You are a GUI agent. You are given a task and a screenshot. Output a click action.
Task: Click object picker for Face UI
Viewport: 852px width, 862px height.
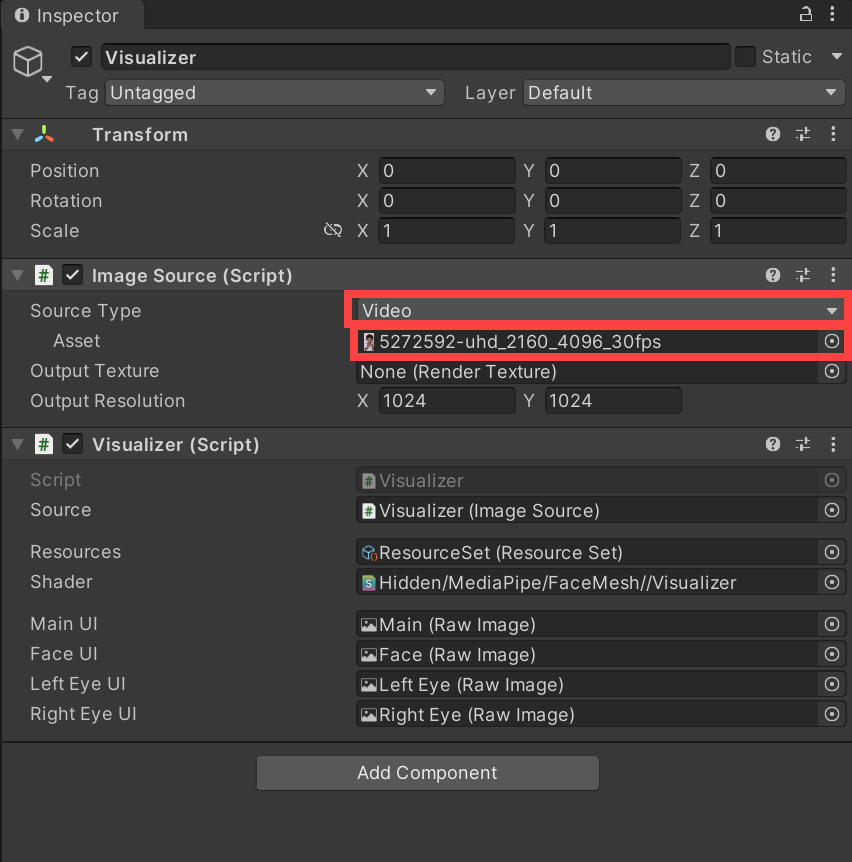(x=832, y=655)
